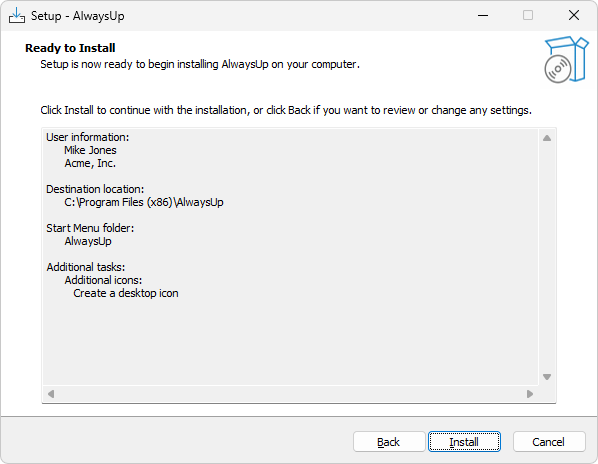Click the 'Setup - AlwaysUp' window title

click(x=77, y=16)
